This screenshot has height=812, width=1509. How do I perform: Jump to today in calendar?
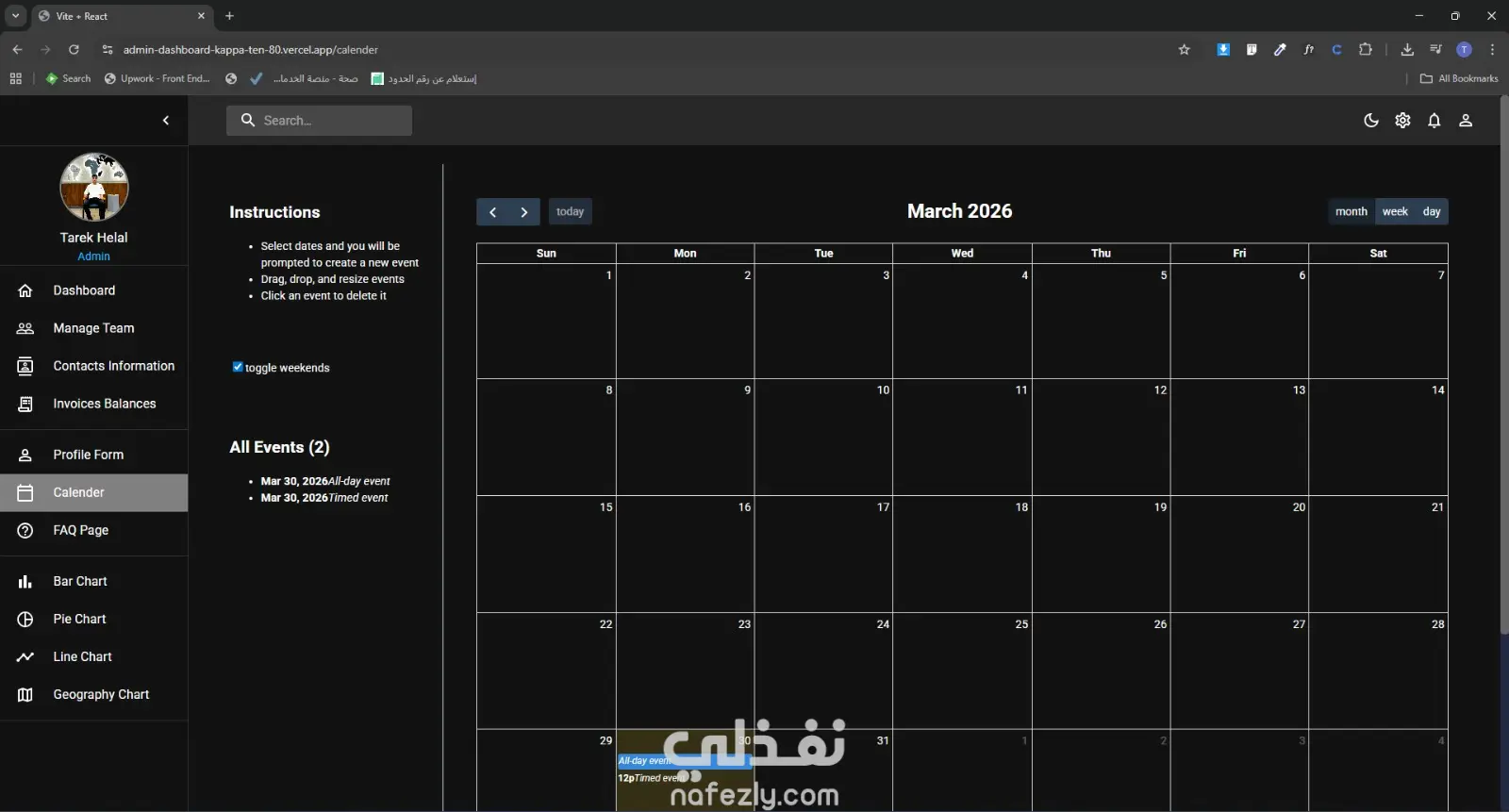[x=571, y=211]
